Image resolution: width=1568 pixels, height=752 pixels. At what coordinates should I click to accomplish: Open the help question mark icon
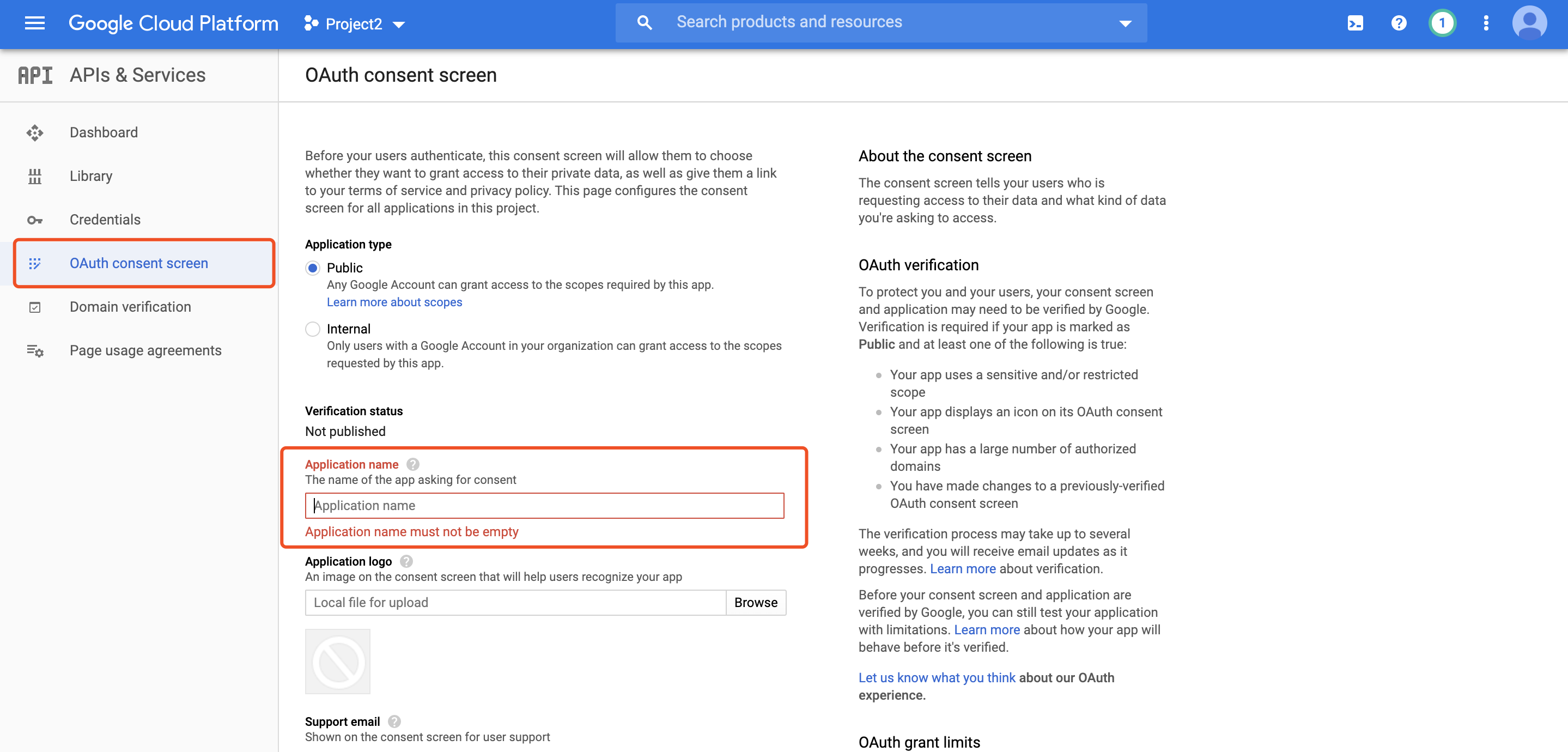tap(1398, 24)
